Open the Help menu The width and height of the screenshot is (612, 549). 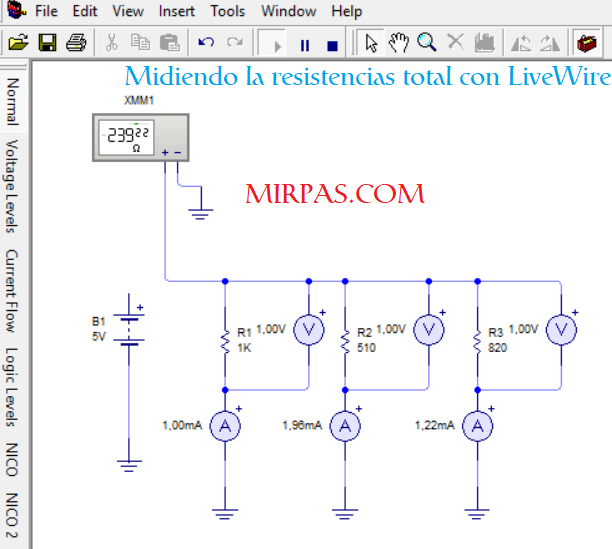347,11
